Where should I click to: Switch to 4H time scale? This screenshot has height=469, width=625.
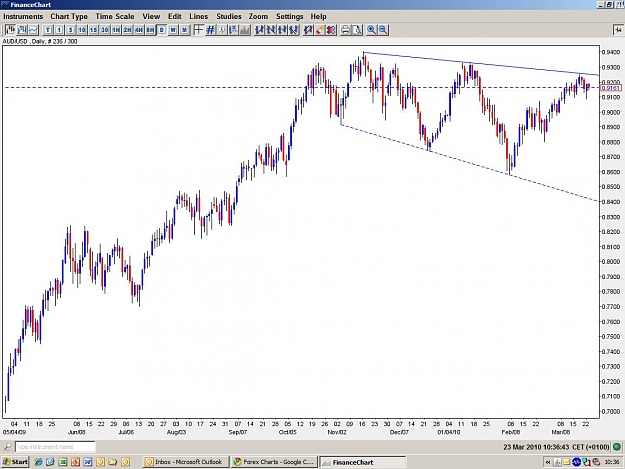(x=138, y=30)
